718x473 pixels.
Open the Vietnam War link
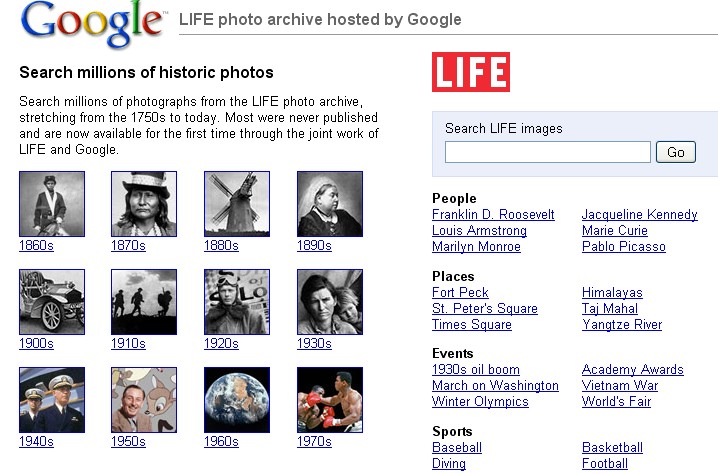(x=620, y=386)
